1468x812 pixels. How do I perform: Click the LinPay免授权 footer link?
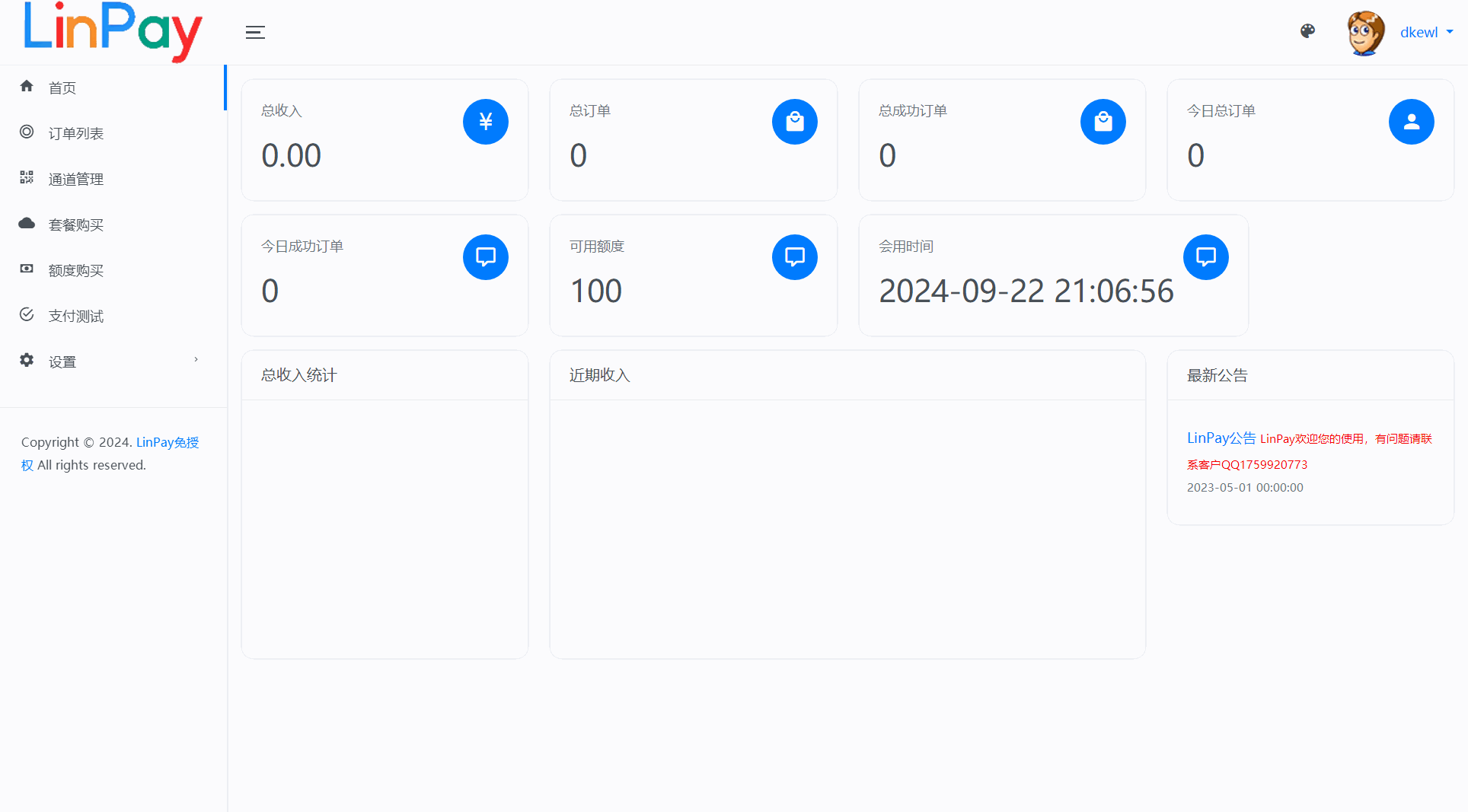(167, 442)
